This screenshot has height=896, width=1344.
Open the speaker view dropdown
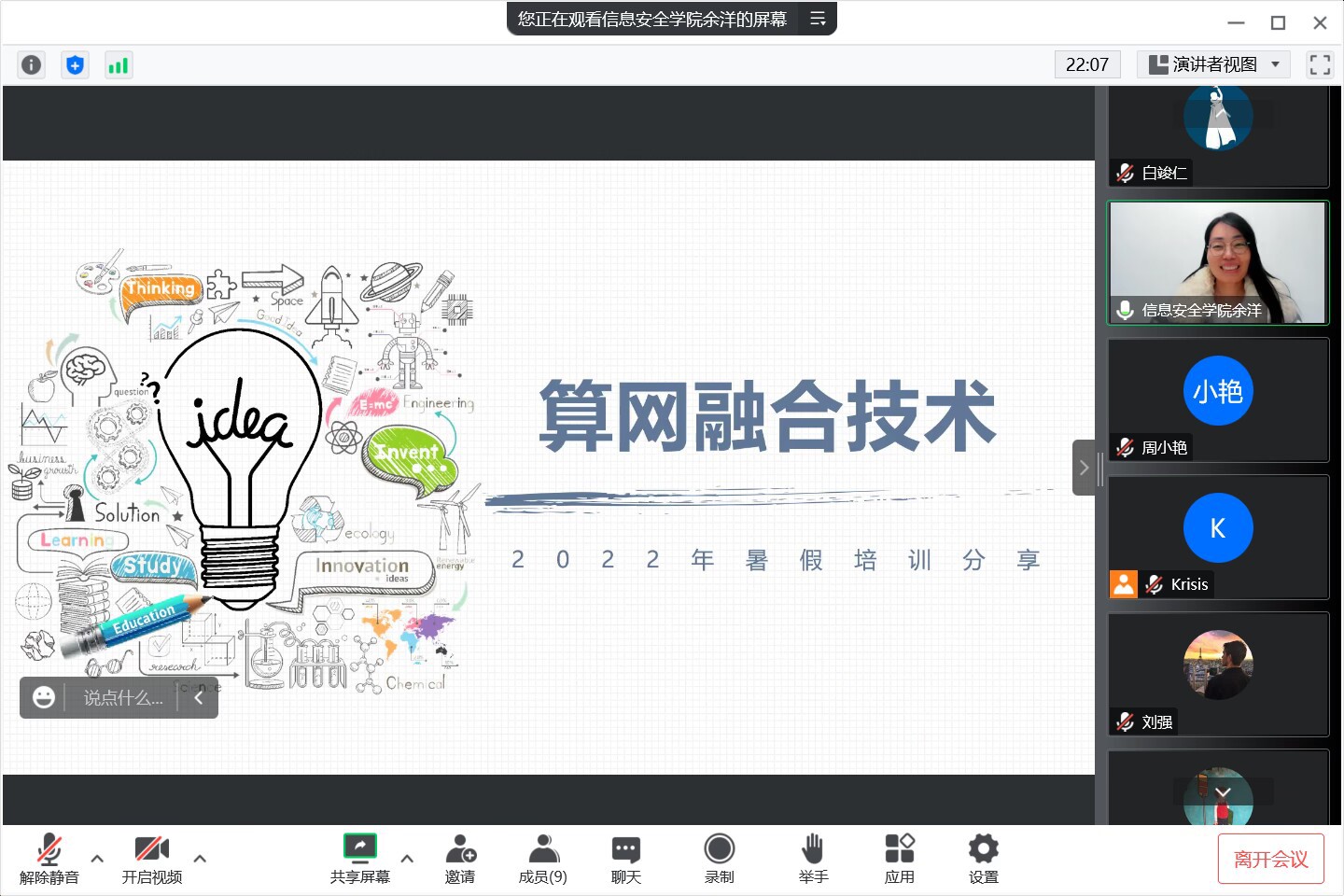tap(1213, 64)
